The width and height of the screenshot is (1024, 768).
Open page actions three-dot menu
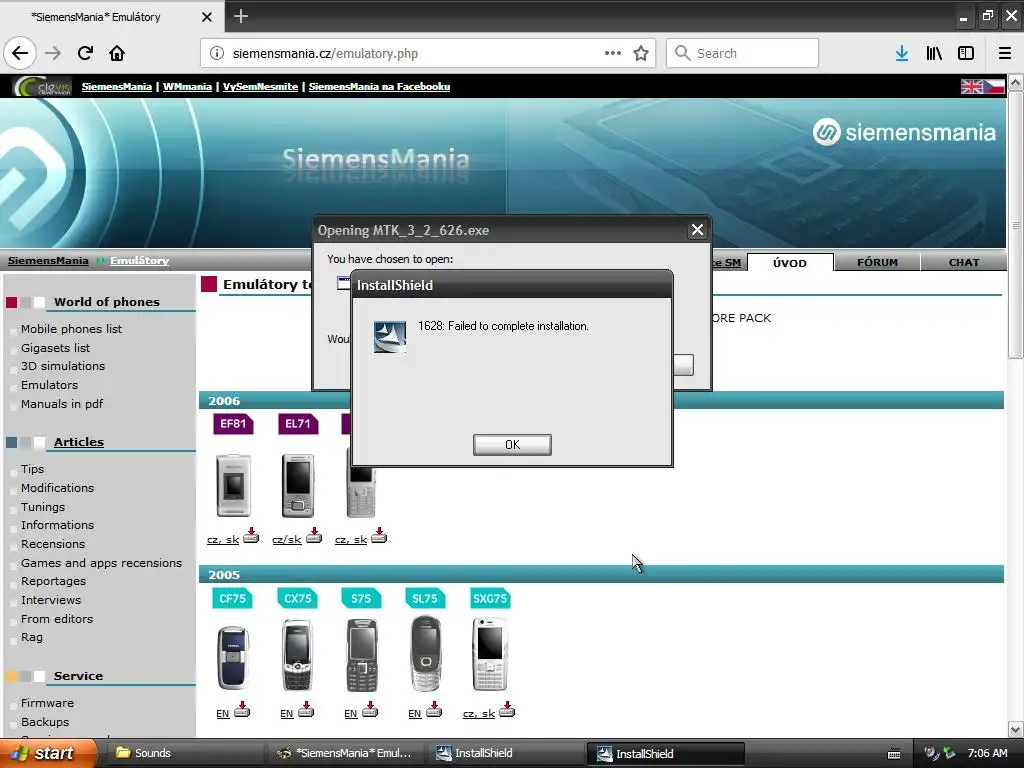[613, 53]
